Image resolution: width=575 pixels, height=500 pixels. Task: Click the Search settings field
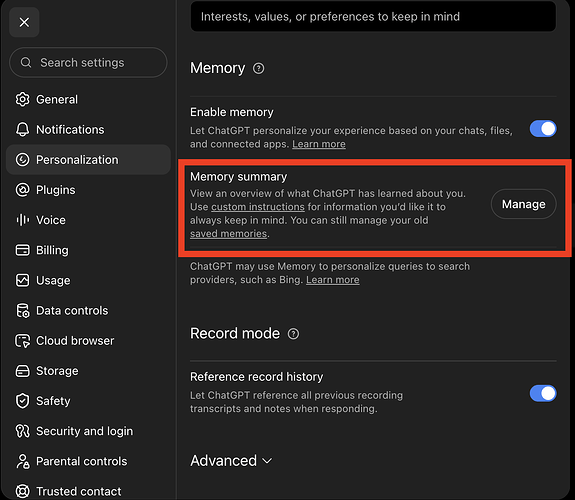pos(88,62)
